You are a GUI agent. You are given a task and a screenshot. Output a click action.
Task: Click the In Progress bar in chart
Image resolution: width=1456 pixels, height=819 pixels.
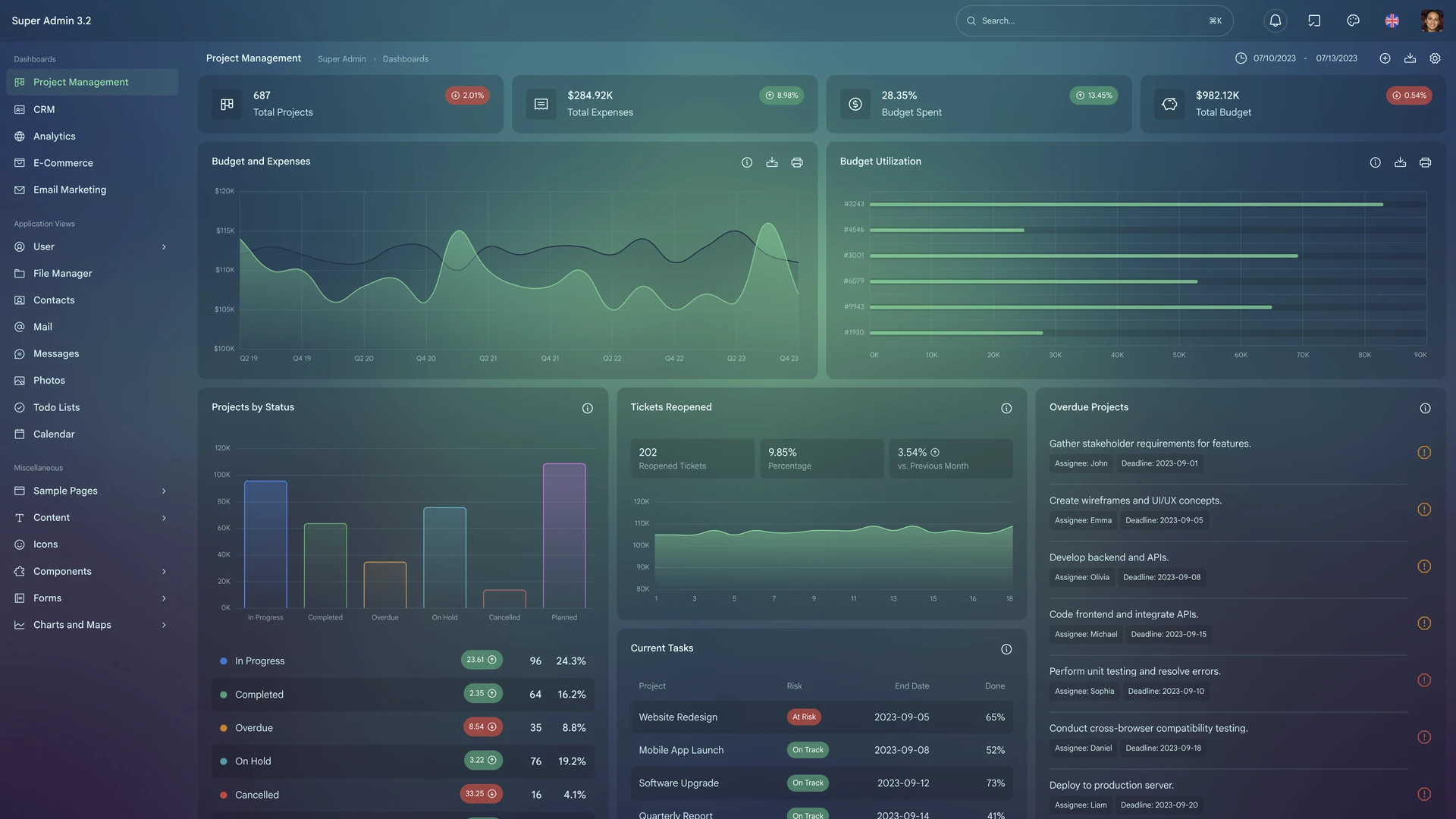coord(265,544)
